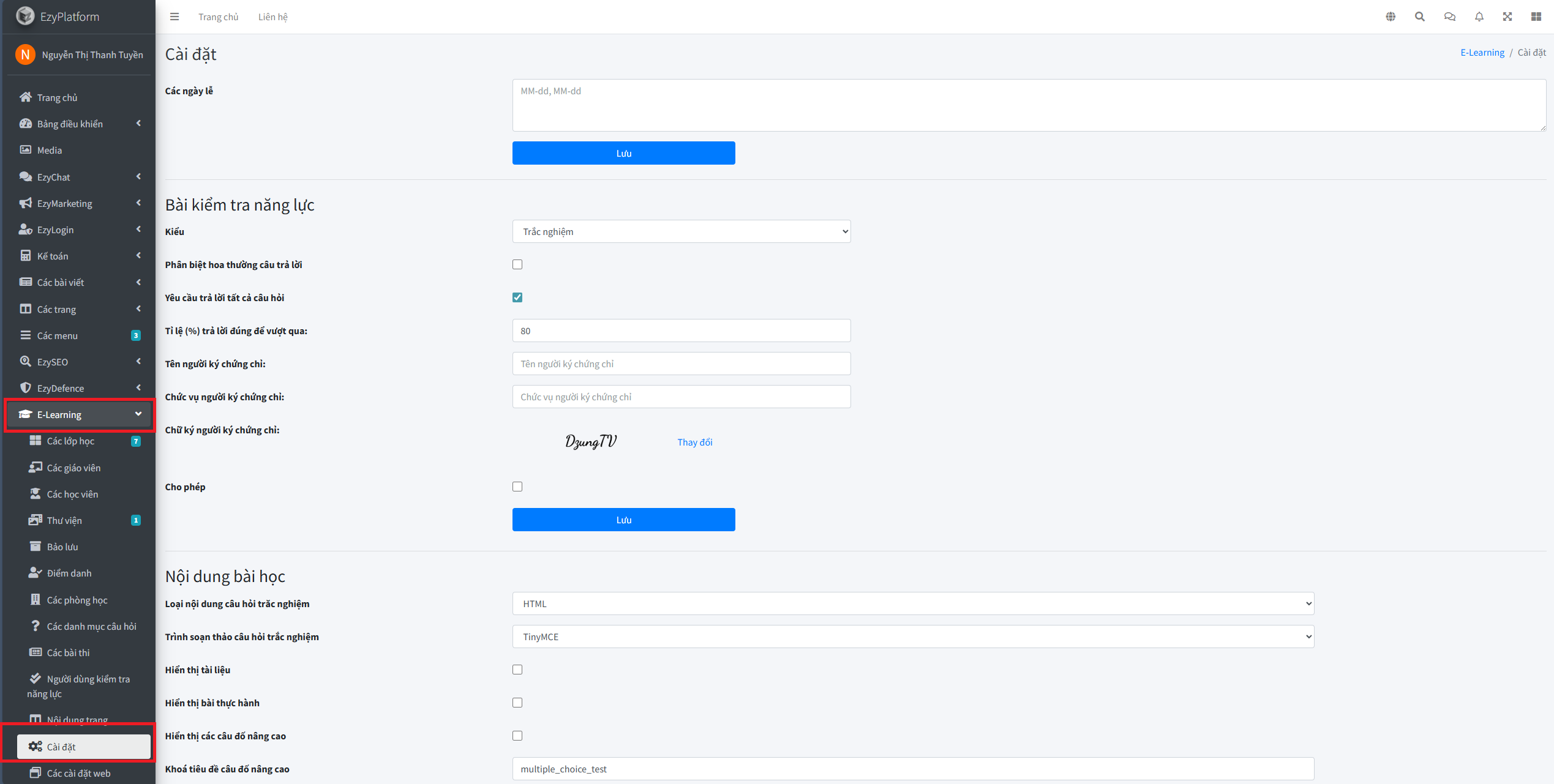
Task: Tick the 'Hiển thị tài liệu' checkbox
Action: click(517, 670)
